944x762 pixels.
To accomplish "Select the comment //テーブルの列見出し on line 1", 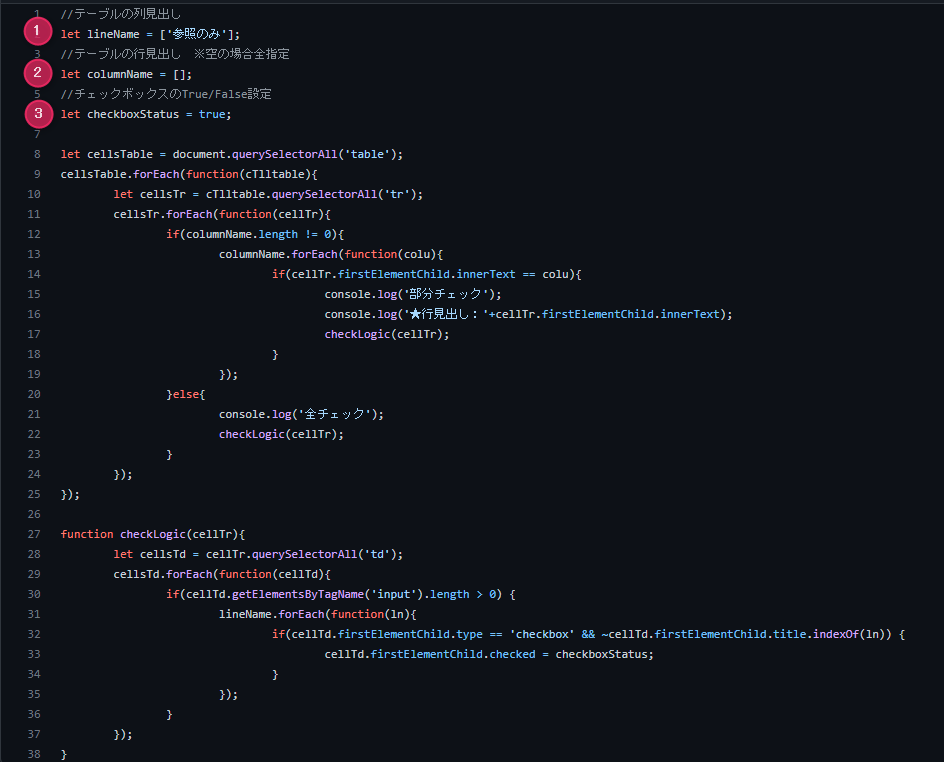I will click(x=120, y=13).
